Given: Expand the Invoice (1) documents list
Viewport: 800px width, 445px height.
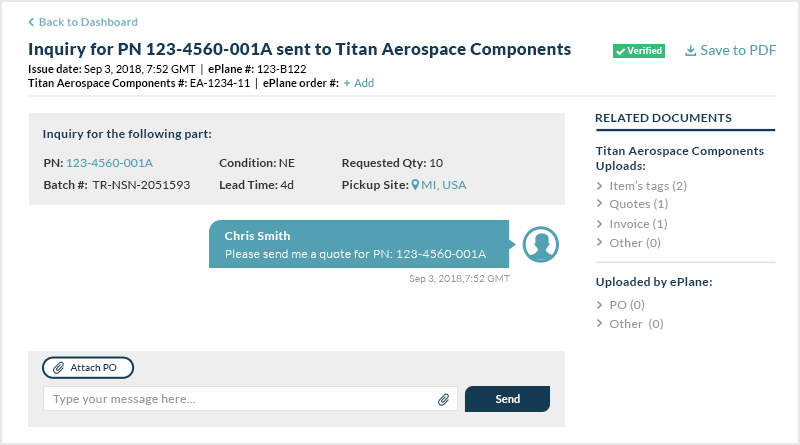Looking at the screenshot, I should (x=633, y=224).
